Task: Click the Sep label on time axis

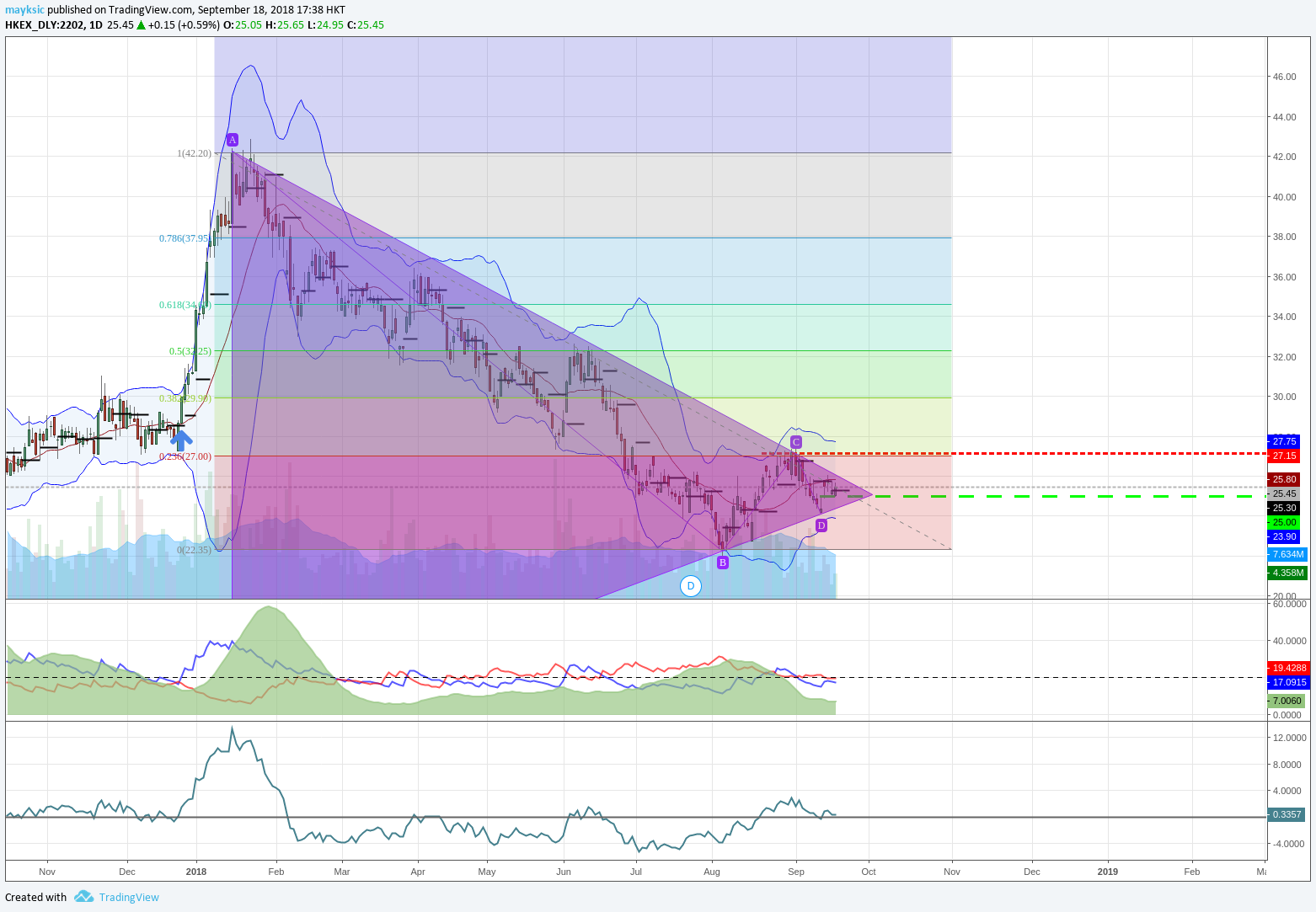Action: pos(796,872)
